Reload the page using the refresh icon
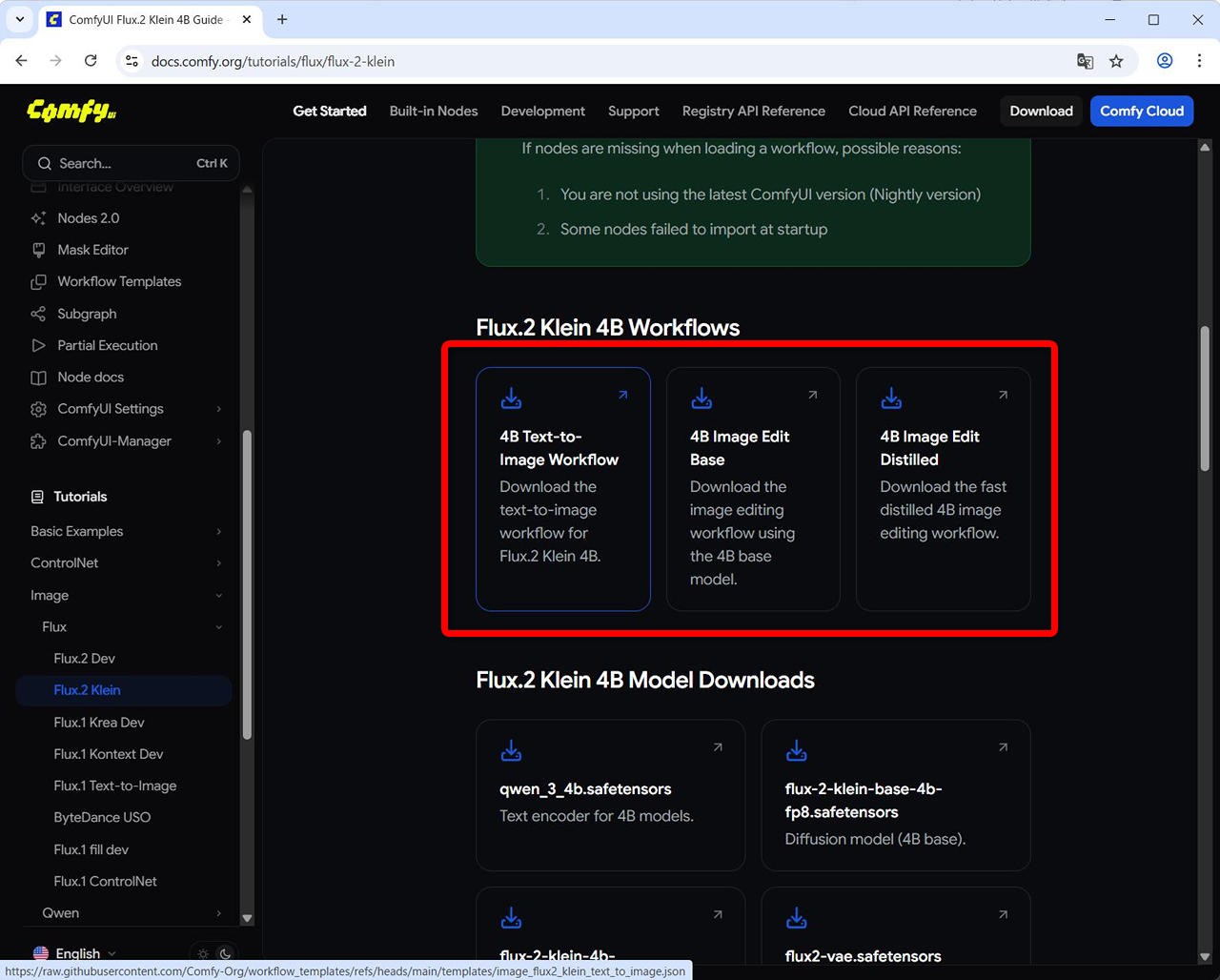The height and width of the screenshot is (980, 1220). click(91, 61)
